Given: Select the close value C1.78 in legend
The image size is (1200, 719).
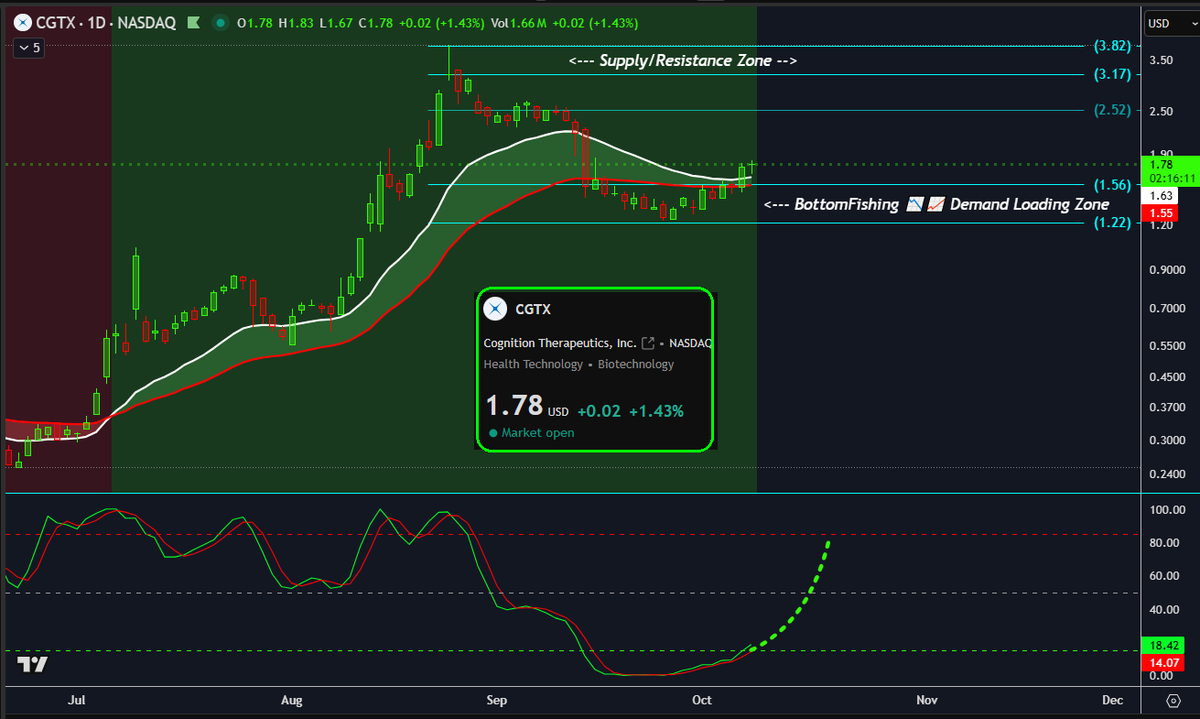Looking at the screenshot, I should click(x=376, y=22).
